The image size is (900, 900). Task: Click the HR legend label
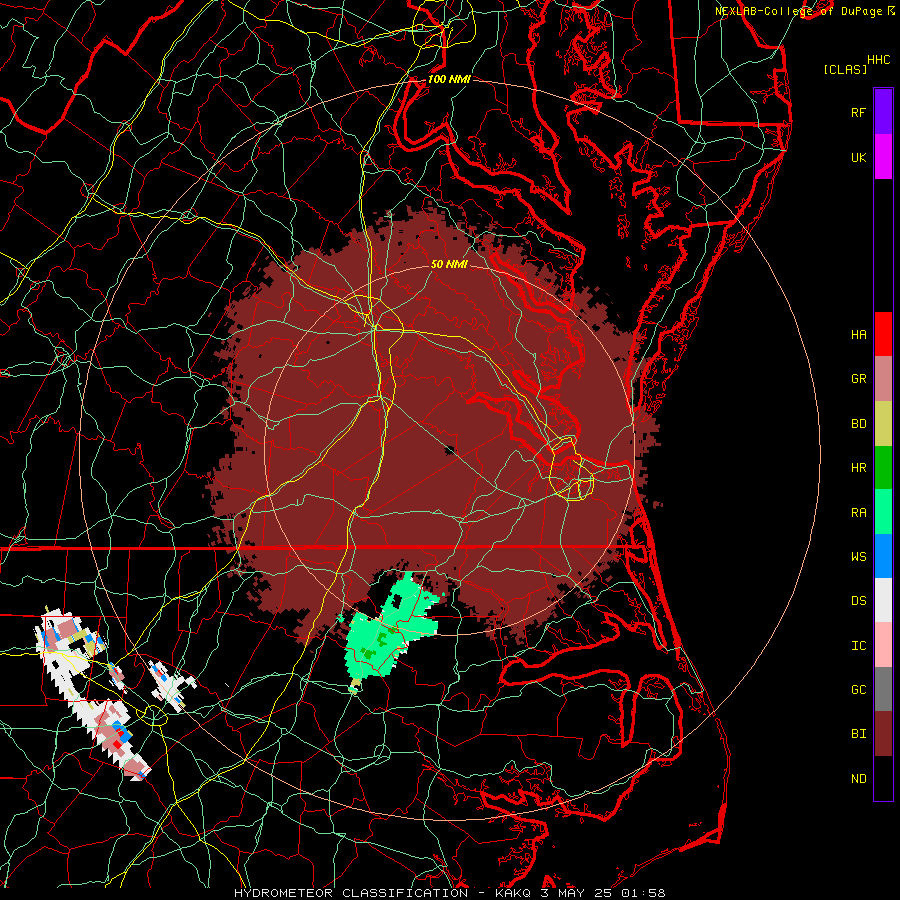click(x=858, y=468)
